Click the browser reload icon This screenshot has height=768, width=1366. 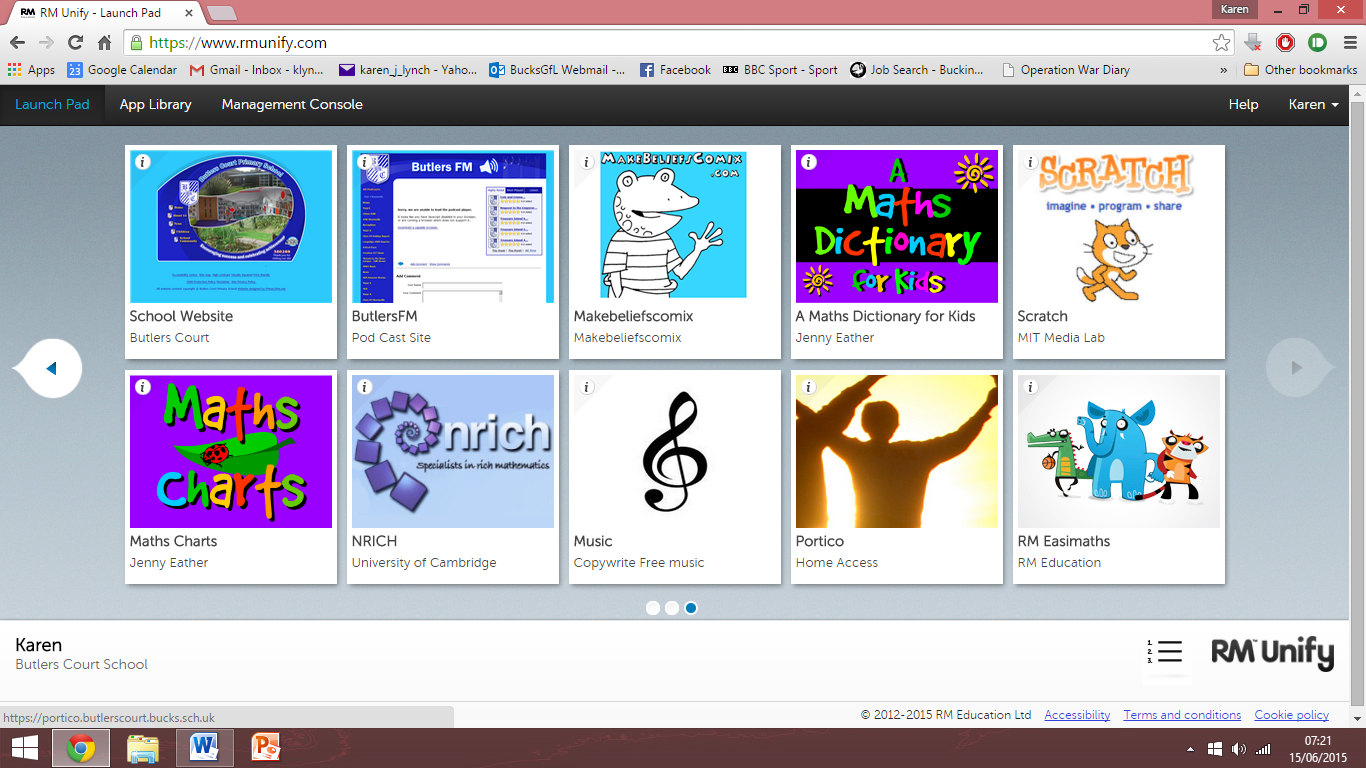[x=75, y=43]
